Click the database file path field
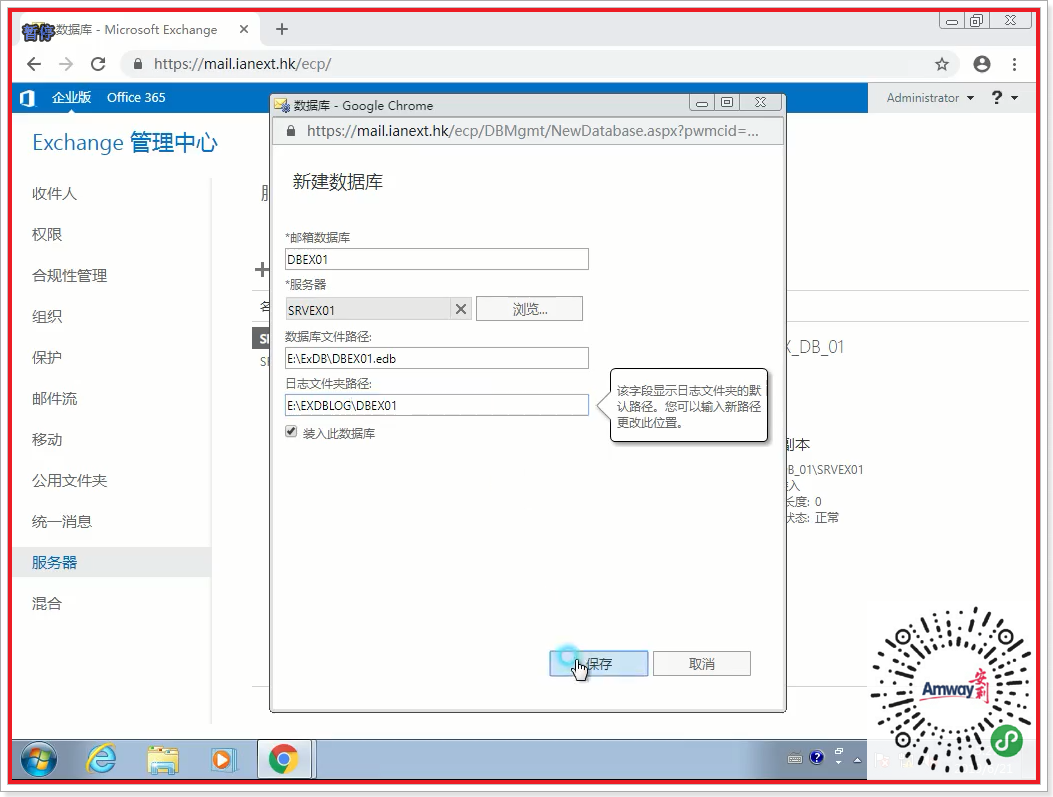The height and width of the screenshot is (797, 1053). (437, 358)
